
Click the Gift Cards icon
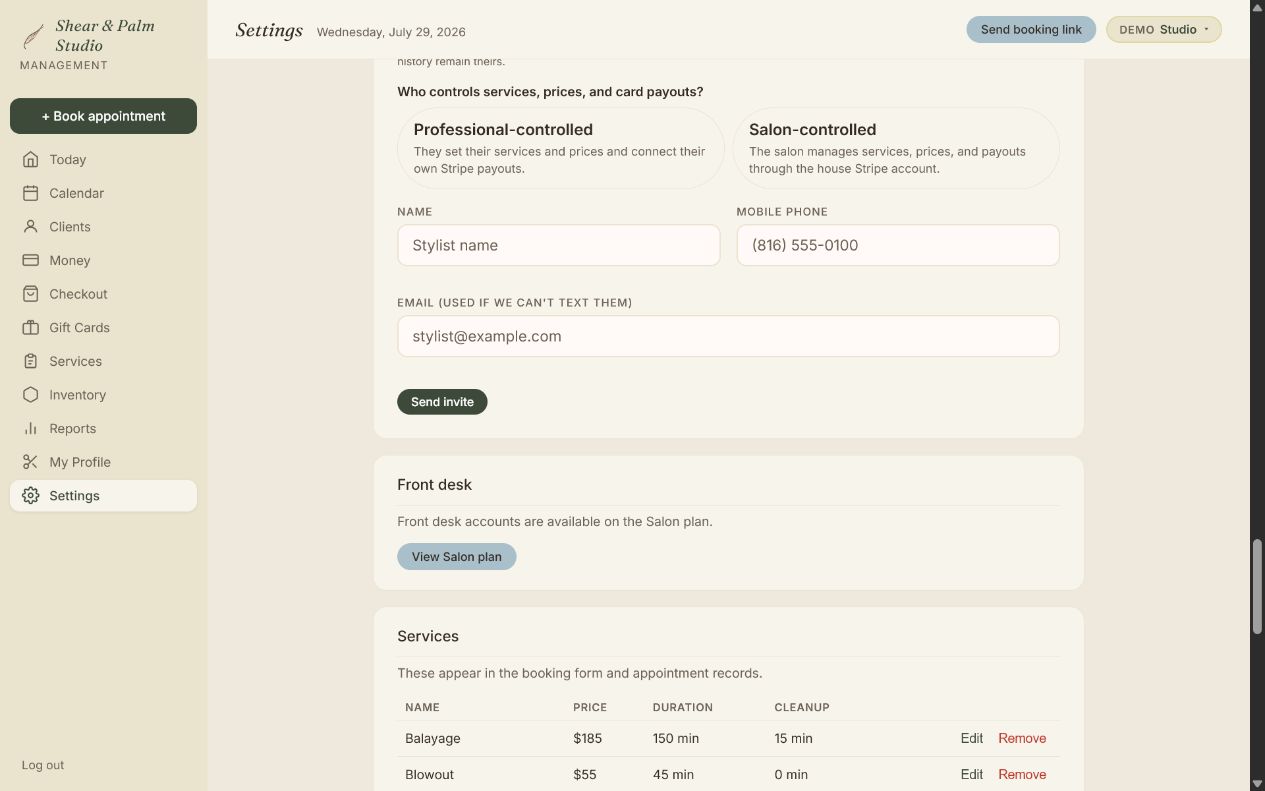(31, 328)
